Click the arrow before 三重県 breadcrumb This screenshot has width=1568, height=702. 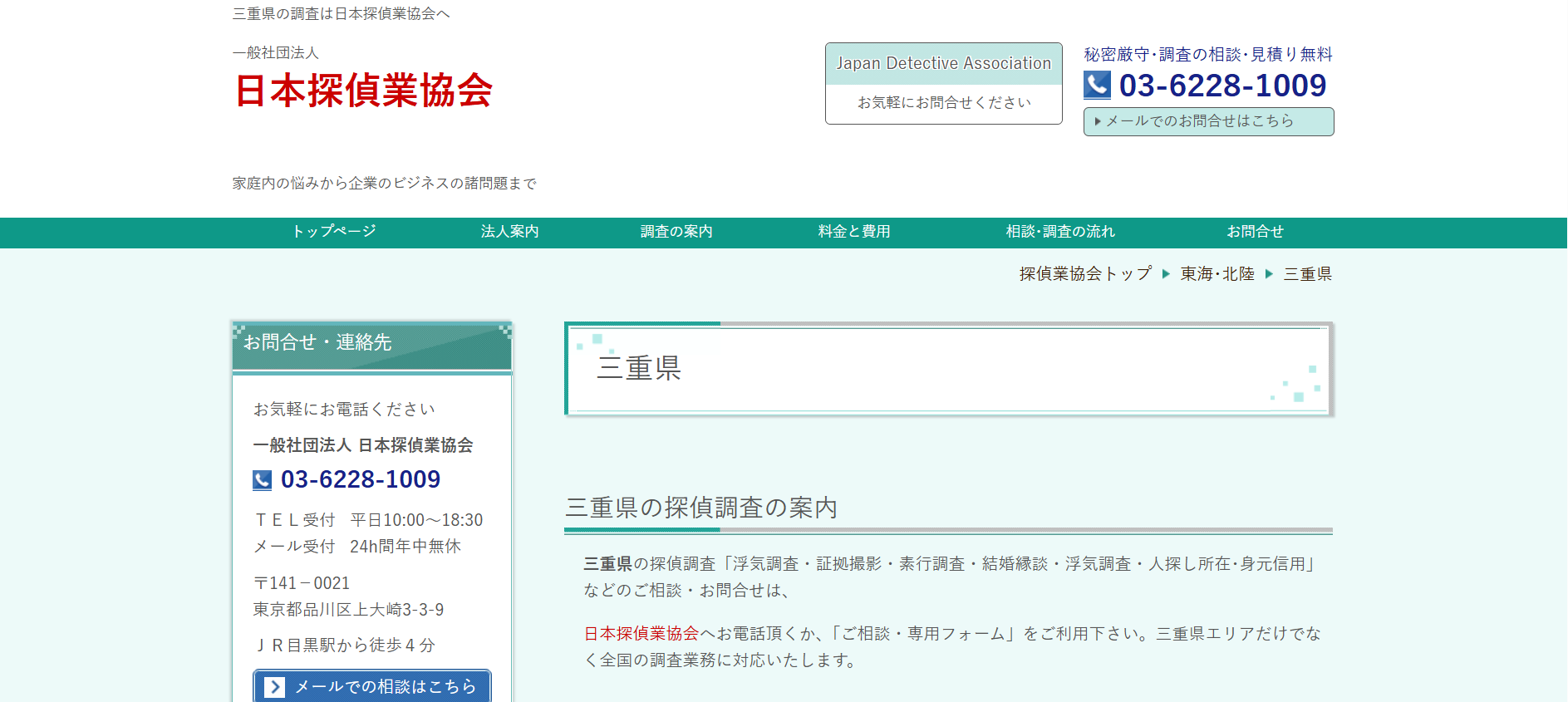[1269, 274]
